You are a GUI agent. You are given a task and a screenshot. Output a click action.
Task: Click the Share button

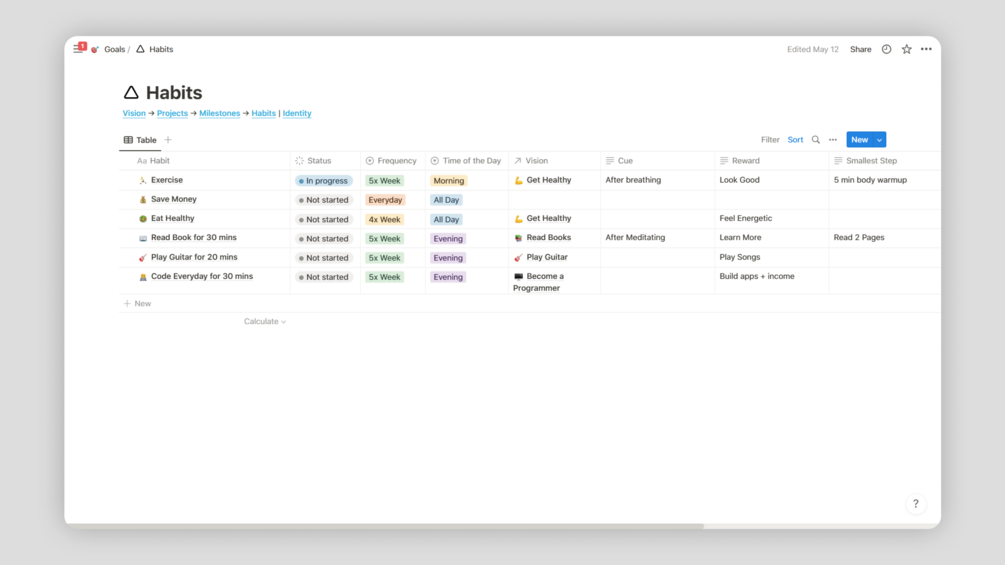click(x=860, y=49)
